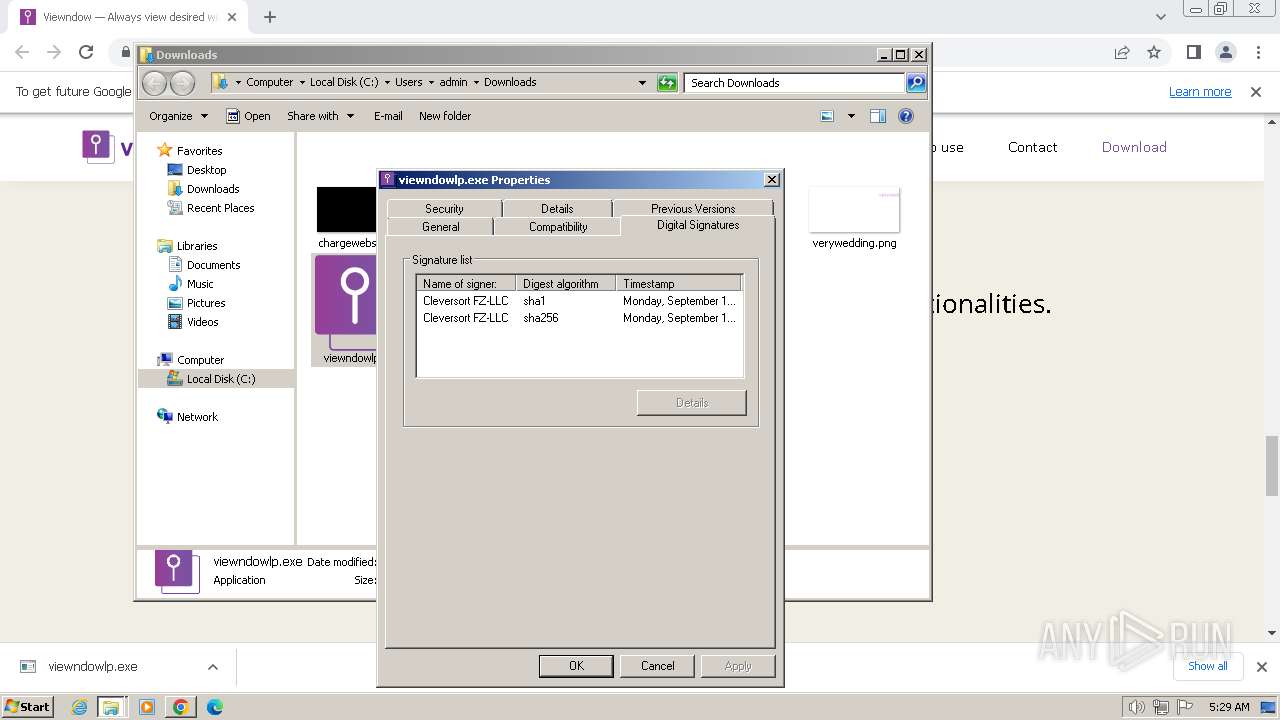
Task: Click Cancel in Properties dialog
Action: [657, 666]
